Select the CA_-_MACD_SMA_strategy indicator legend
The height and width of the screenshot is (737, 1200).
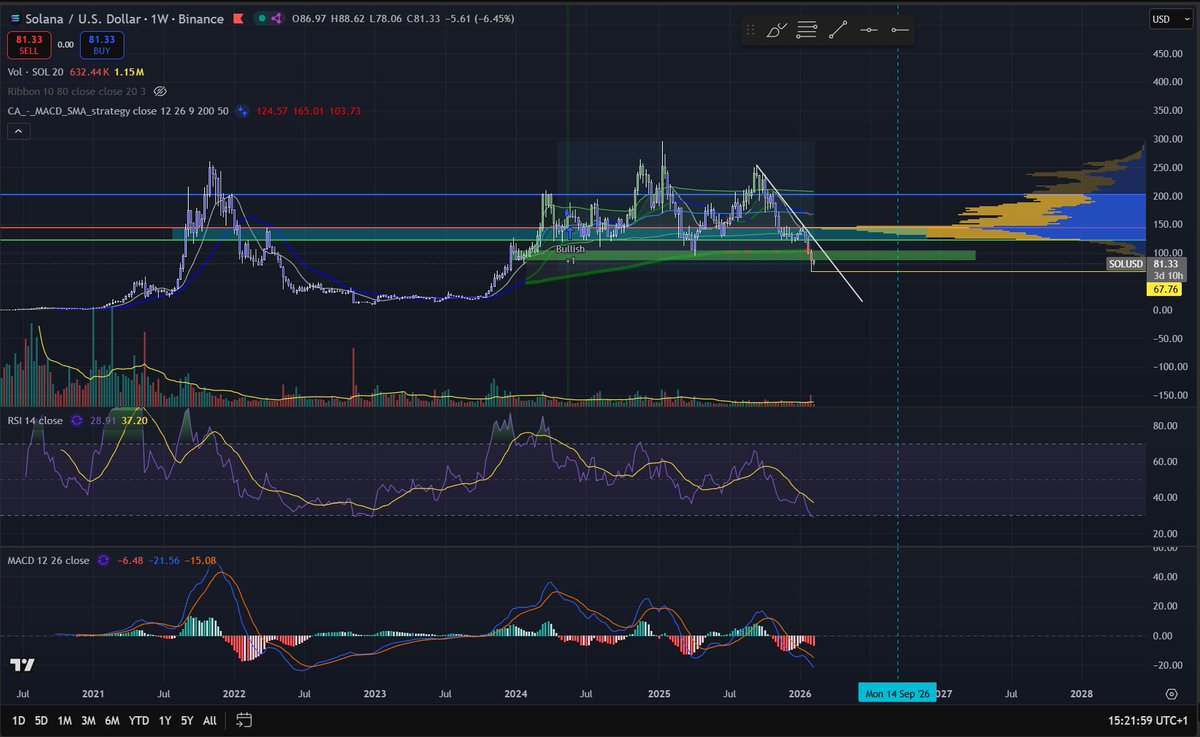pyautogui.click(x=118, y=111)
